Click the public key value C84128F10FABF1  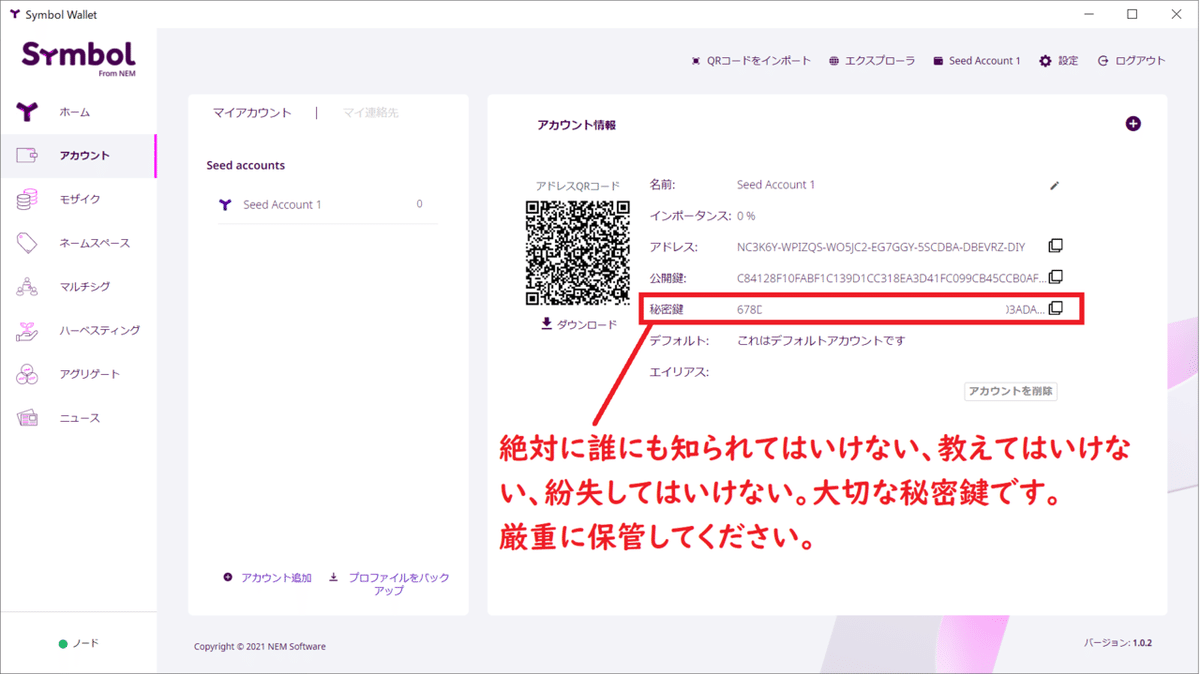(891, 277)
